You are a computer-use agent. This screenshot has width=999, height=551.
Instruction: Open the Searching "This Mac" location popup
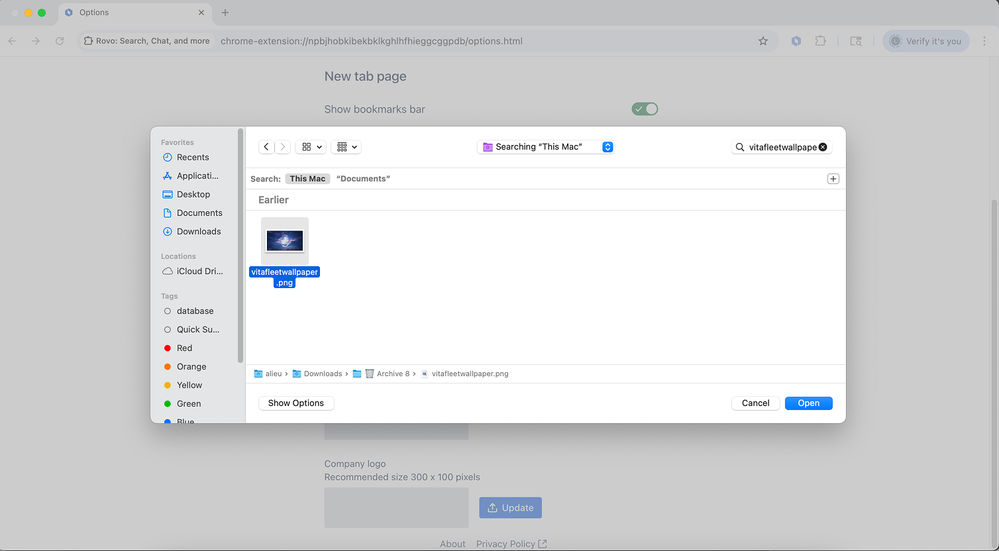[545, 147]
